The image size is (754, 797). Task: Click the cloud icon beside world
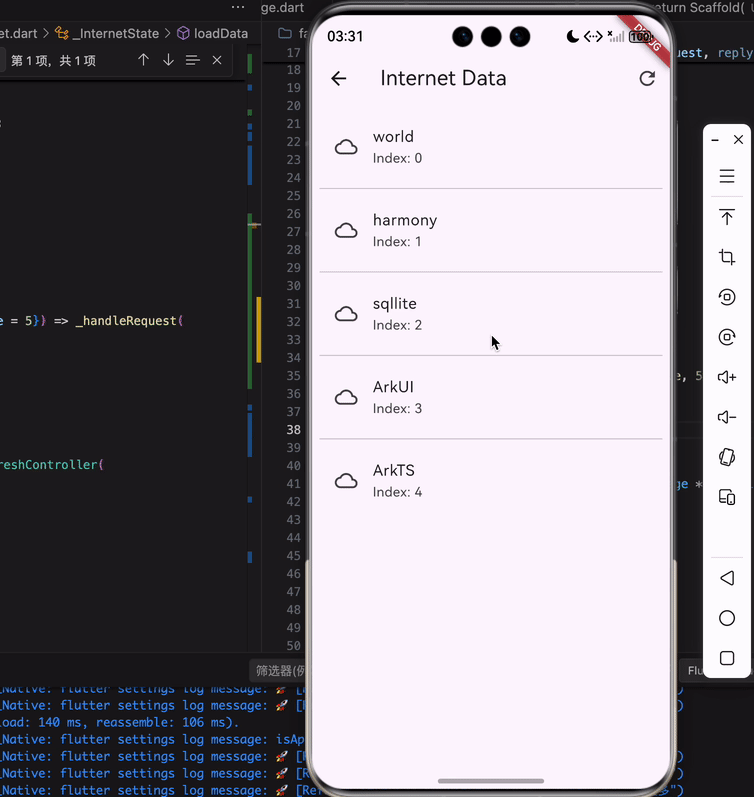pos(346,147)
